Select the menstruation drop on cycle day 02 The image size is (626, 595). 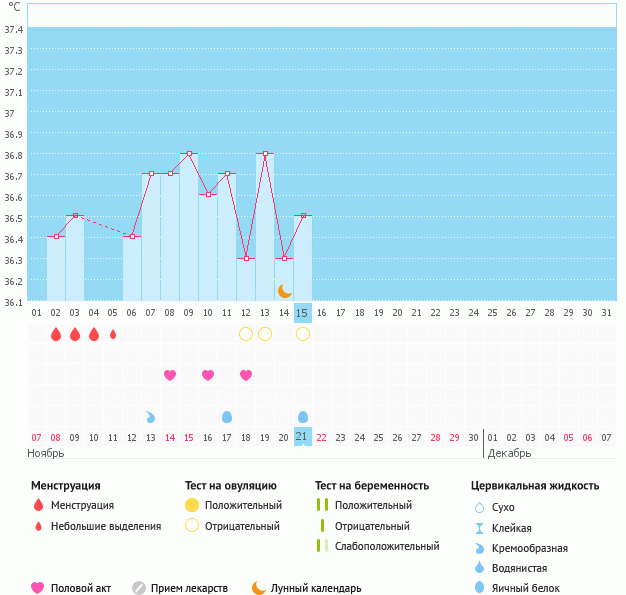(x=56, y=334)
